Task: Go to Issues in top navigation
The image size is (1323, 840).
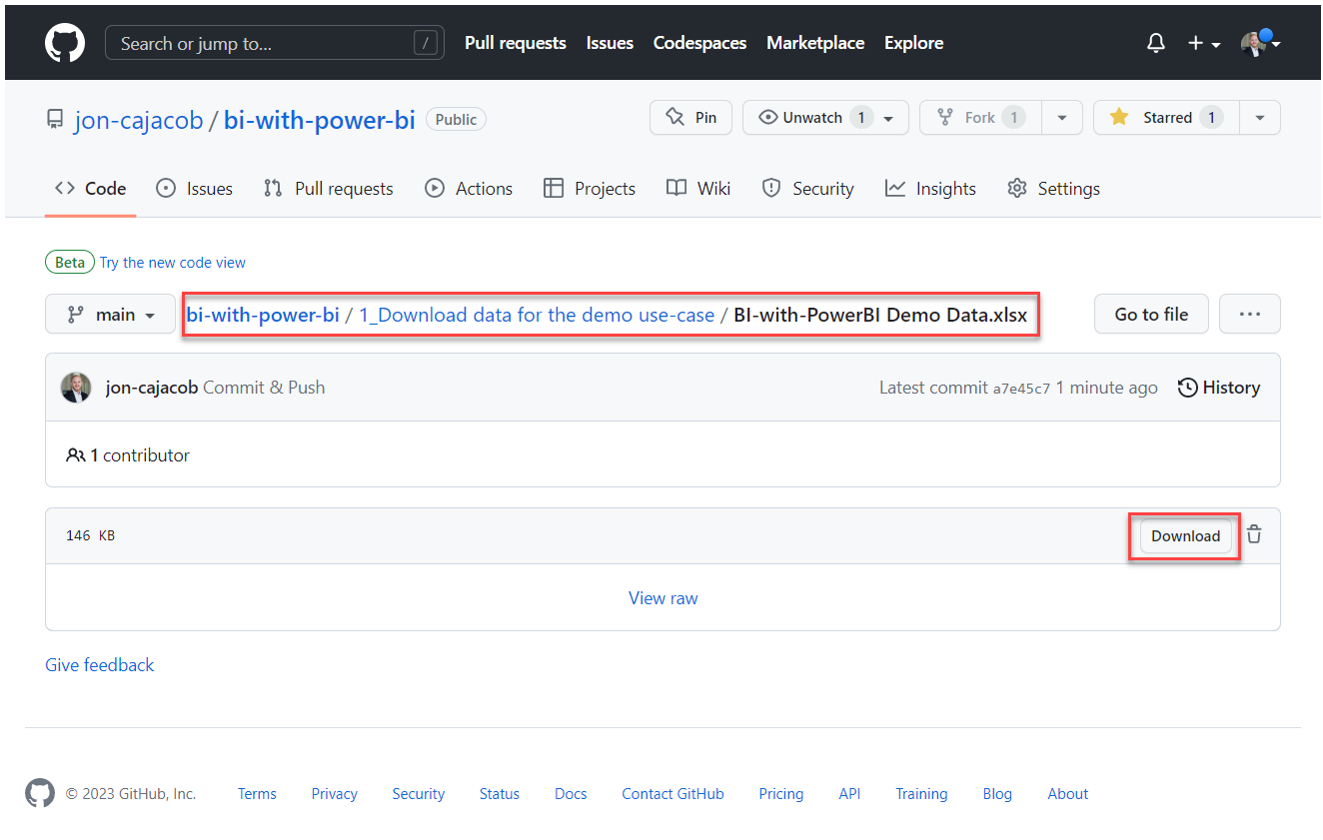Action: [610, 43]
